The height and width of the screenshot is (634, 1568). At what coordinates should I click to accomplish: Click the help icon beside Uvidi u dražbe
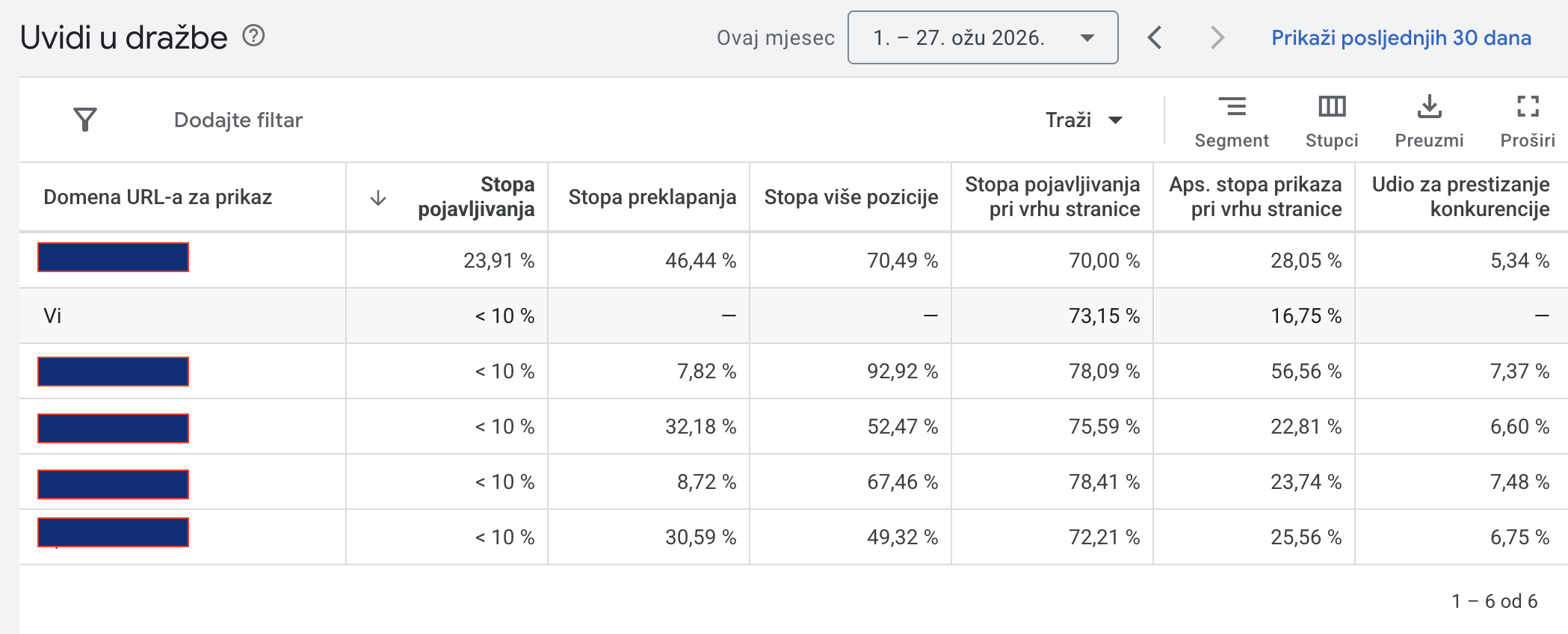point(253,36)
